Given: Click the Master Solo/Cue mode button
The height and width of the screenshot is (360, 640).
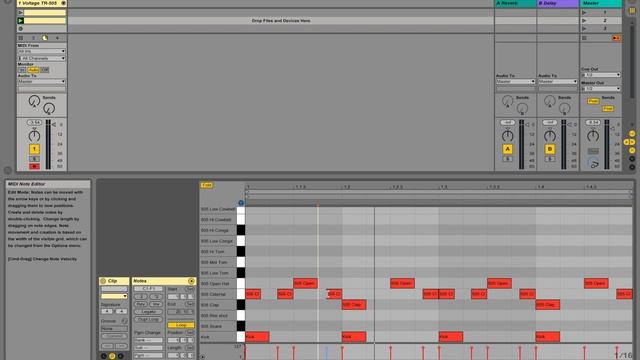Looking at the screenshot, I should 593,151.
